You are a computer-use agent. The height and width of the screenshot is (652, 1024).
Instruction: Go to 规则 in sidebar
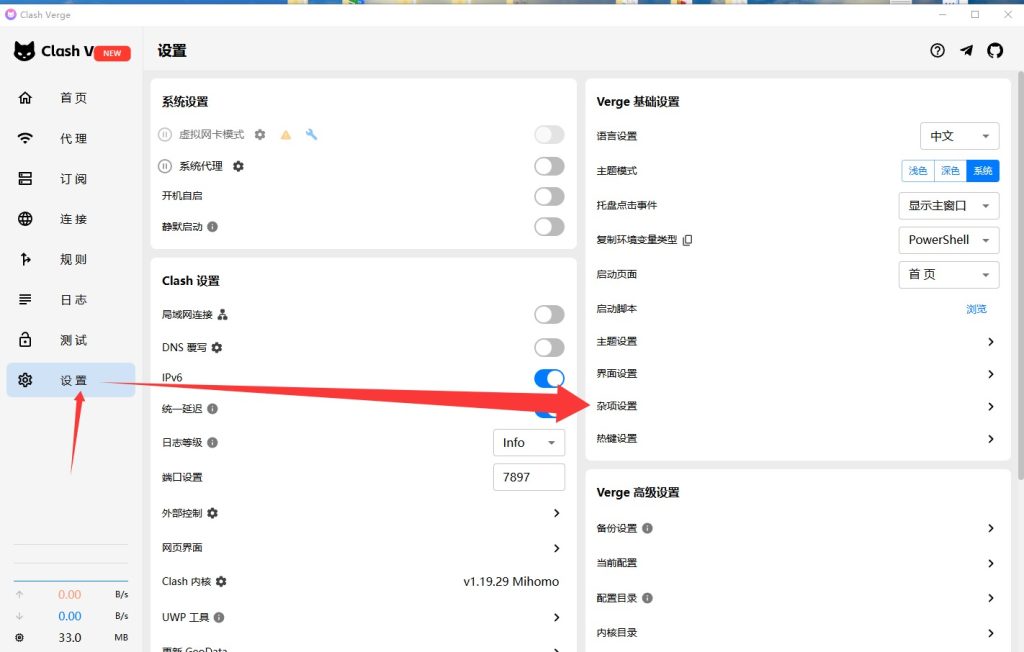(71, 259)
